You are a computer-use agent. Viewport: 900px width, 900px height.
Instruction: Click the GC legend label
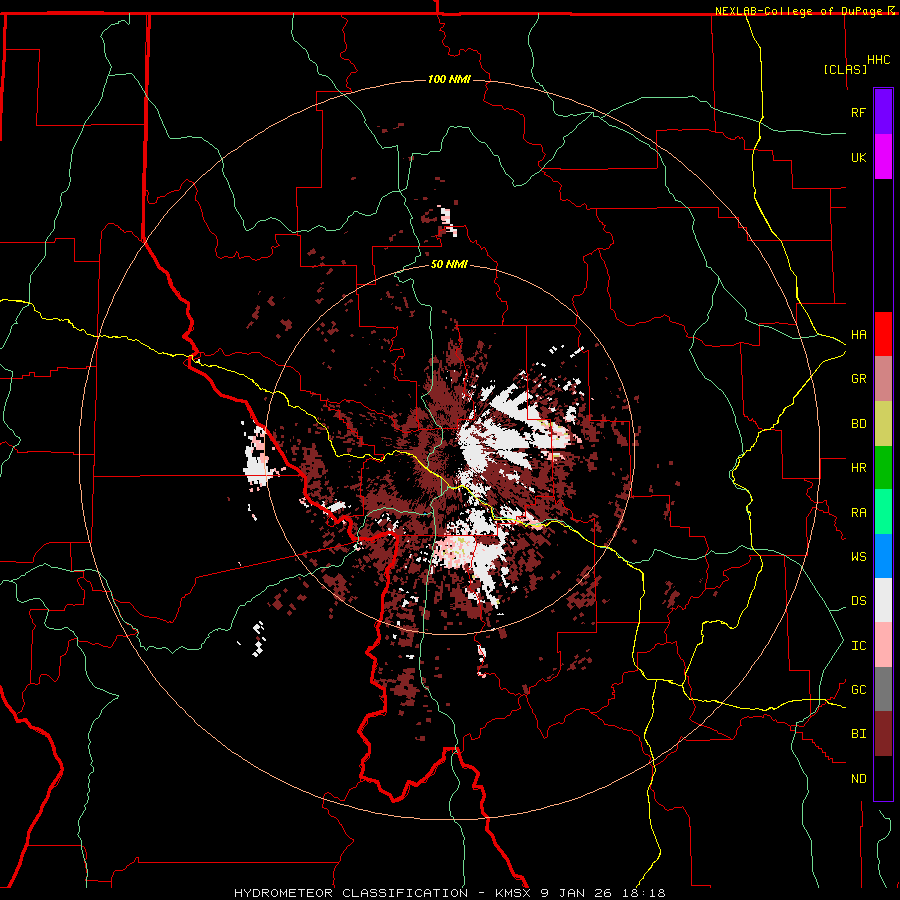(858, 690)
